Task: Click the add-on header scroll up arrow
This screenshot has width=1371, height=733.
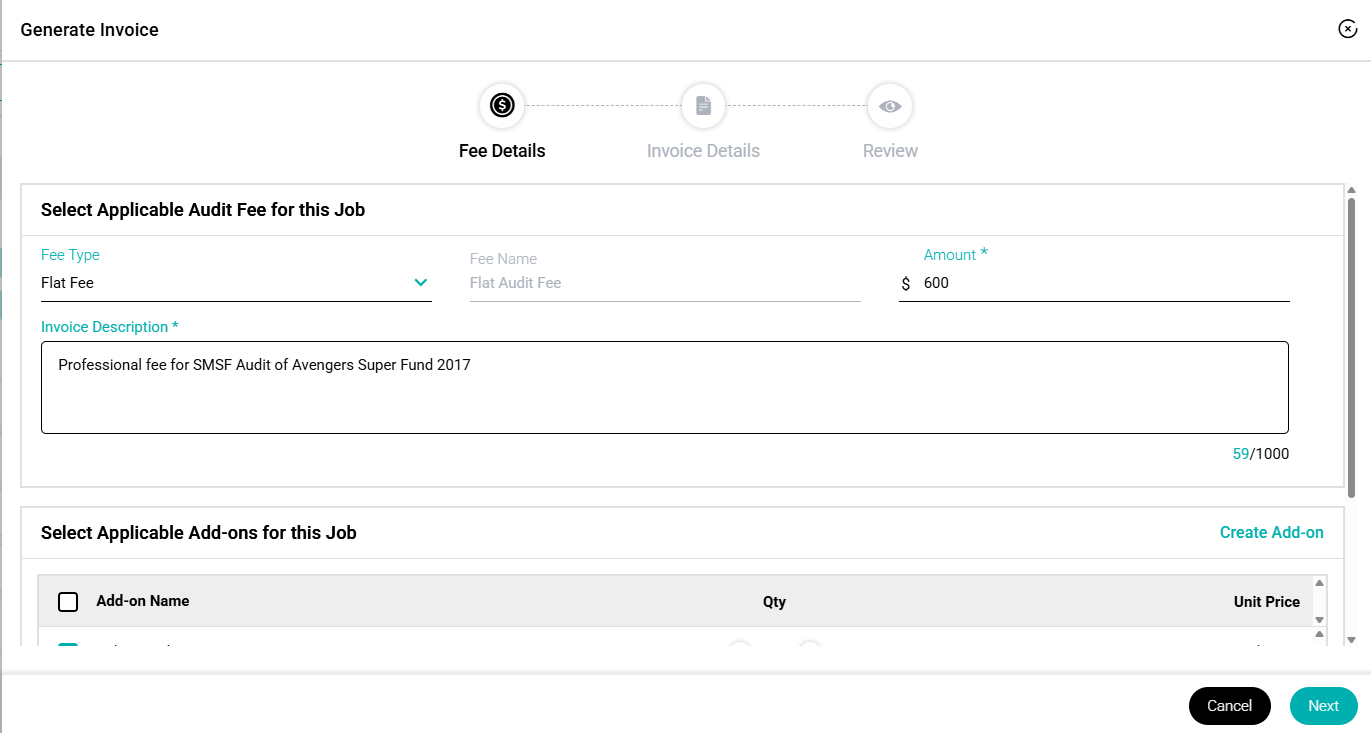Action: click(x=1319, y=583)
